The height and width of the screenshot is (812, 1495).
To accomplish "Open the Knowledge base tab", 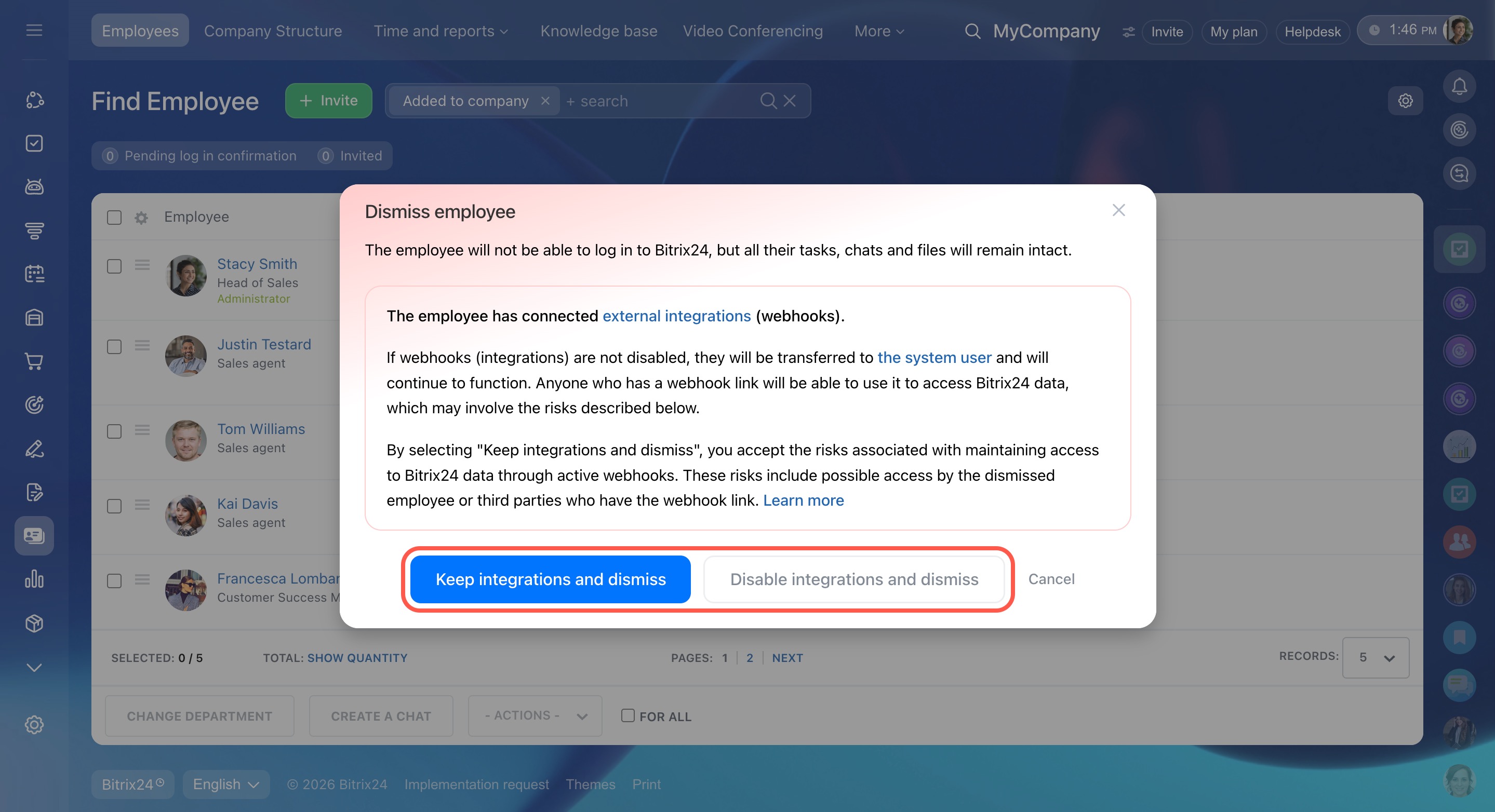I will point(598,31).
